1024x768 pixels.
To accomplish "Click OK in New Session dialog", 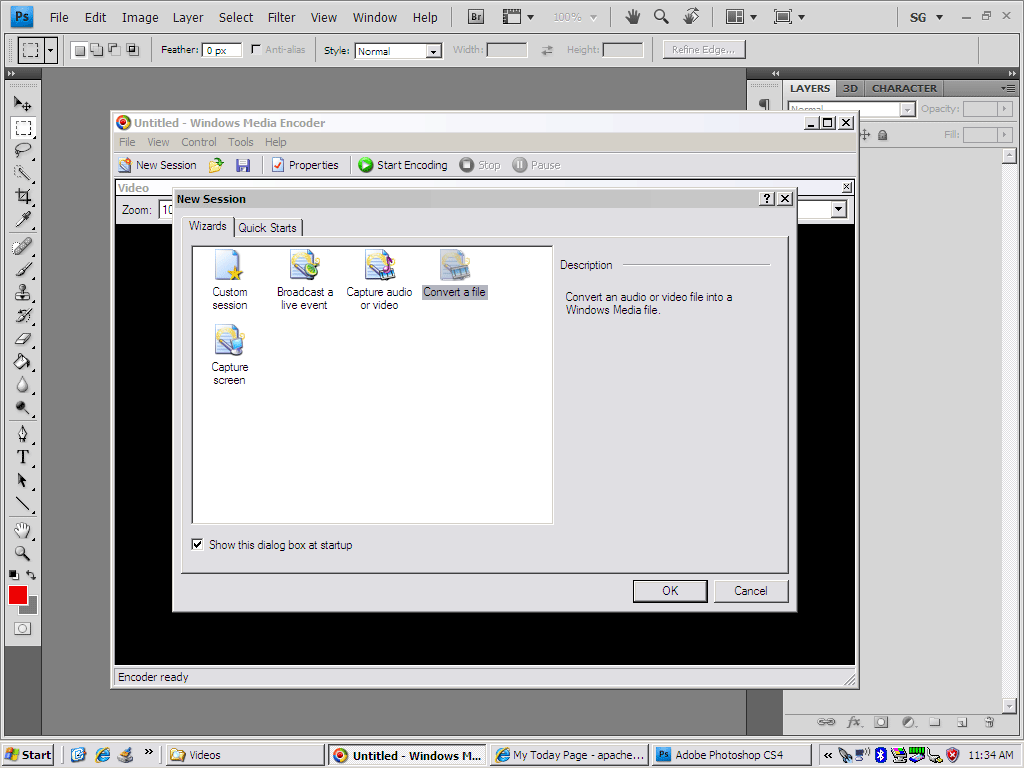I will (670, 591).
